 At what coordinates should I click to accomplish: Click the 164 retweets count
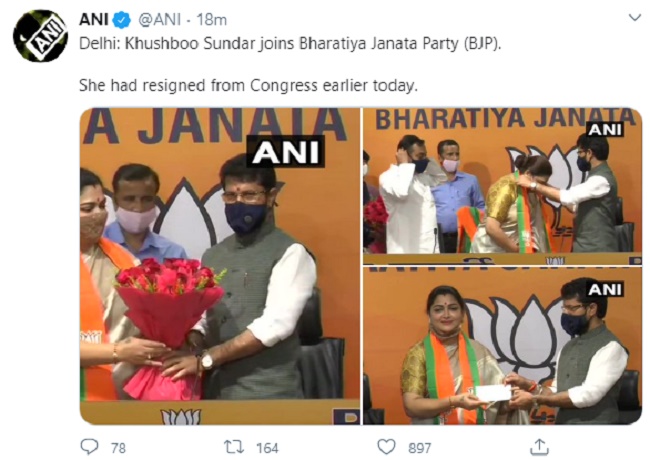[267, 448]
